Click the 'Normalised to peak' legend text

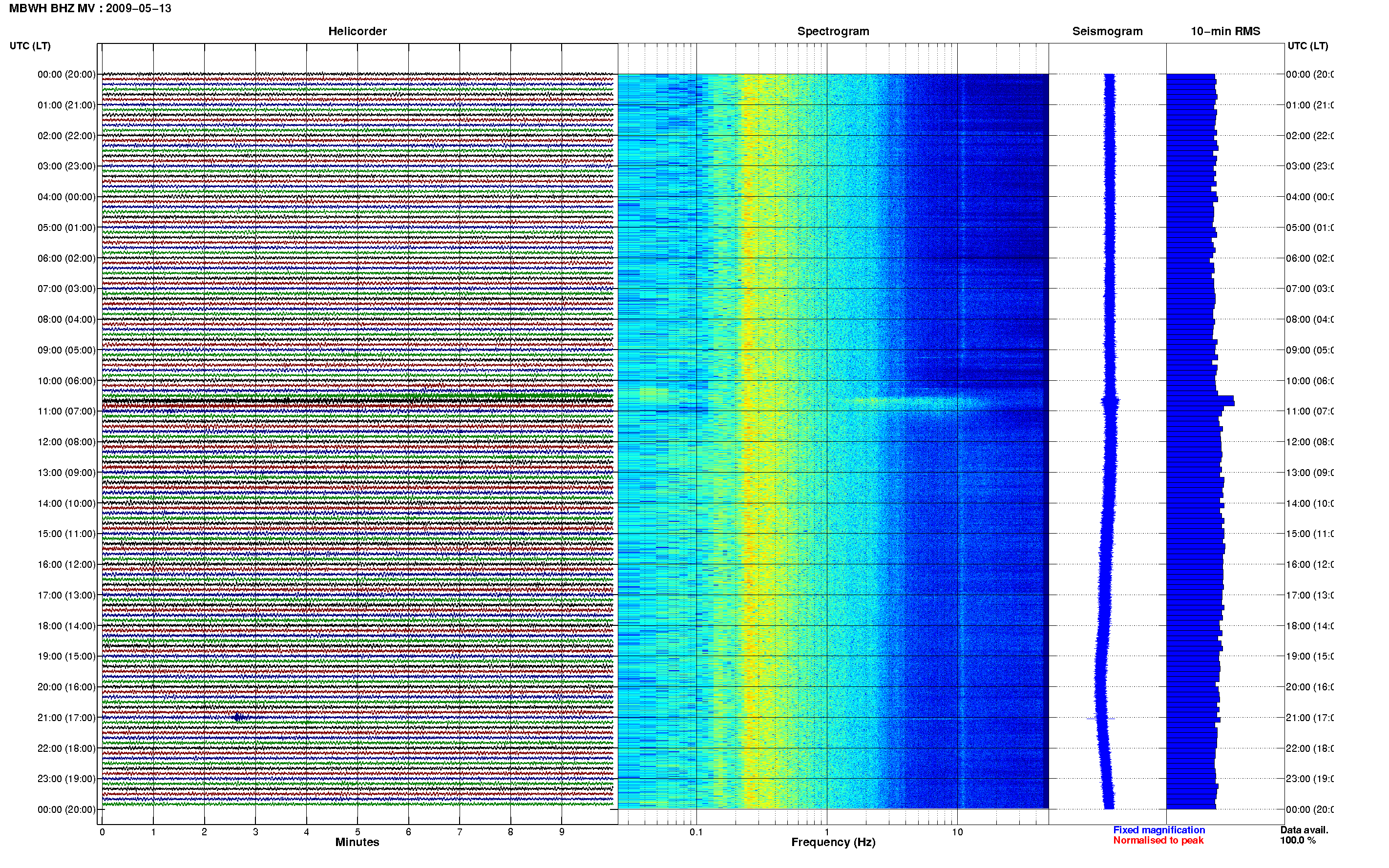(1158, 841)
